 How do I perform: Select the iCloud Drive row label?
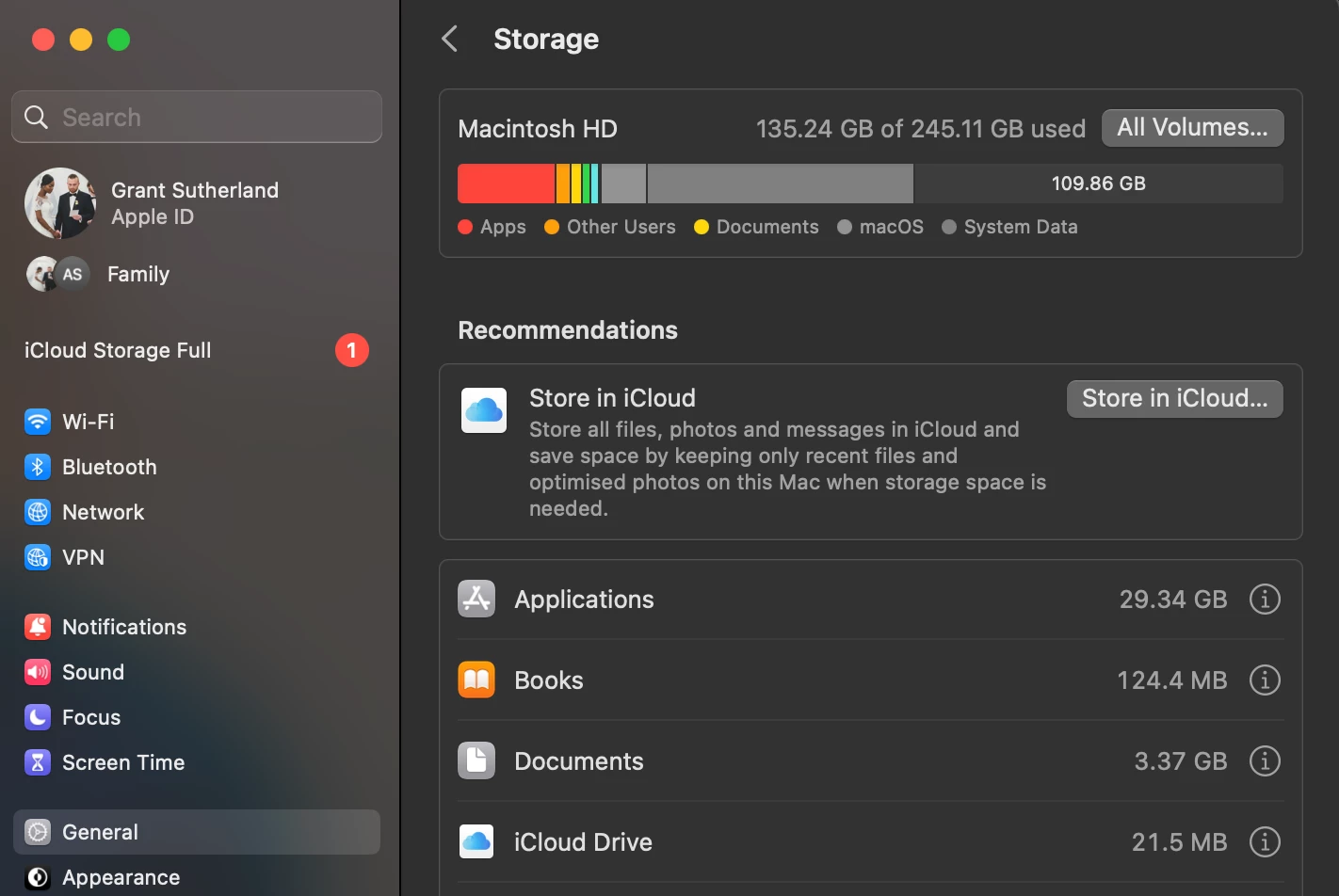[x=583, y=842]
